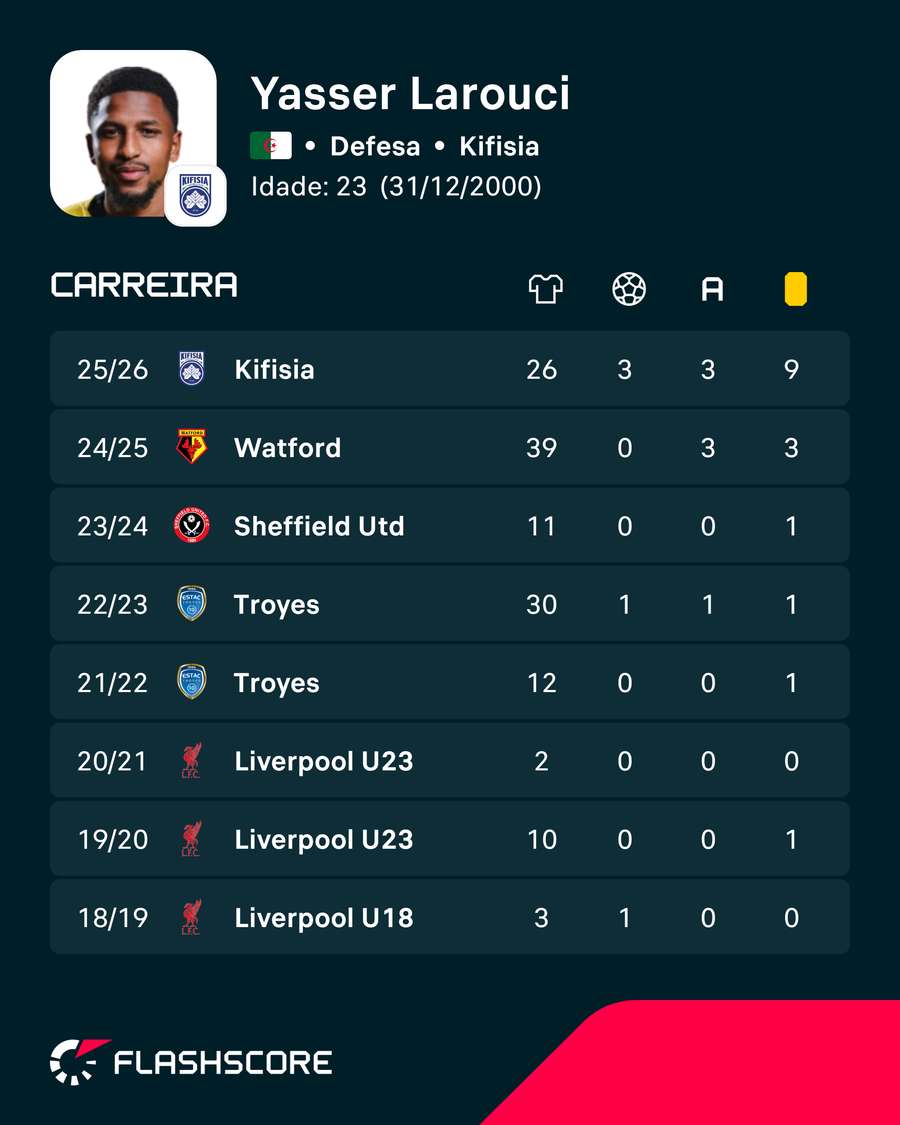Viewport: 900px width, 1125px height.
Task: Open Liverpool U18 team link
Action: coord(324,918)
